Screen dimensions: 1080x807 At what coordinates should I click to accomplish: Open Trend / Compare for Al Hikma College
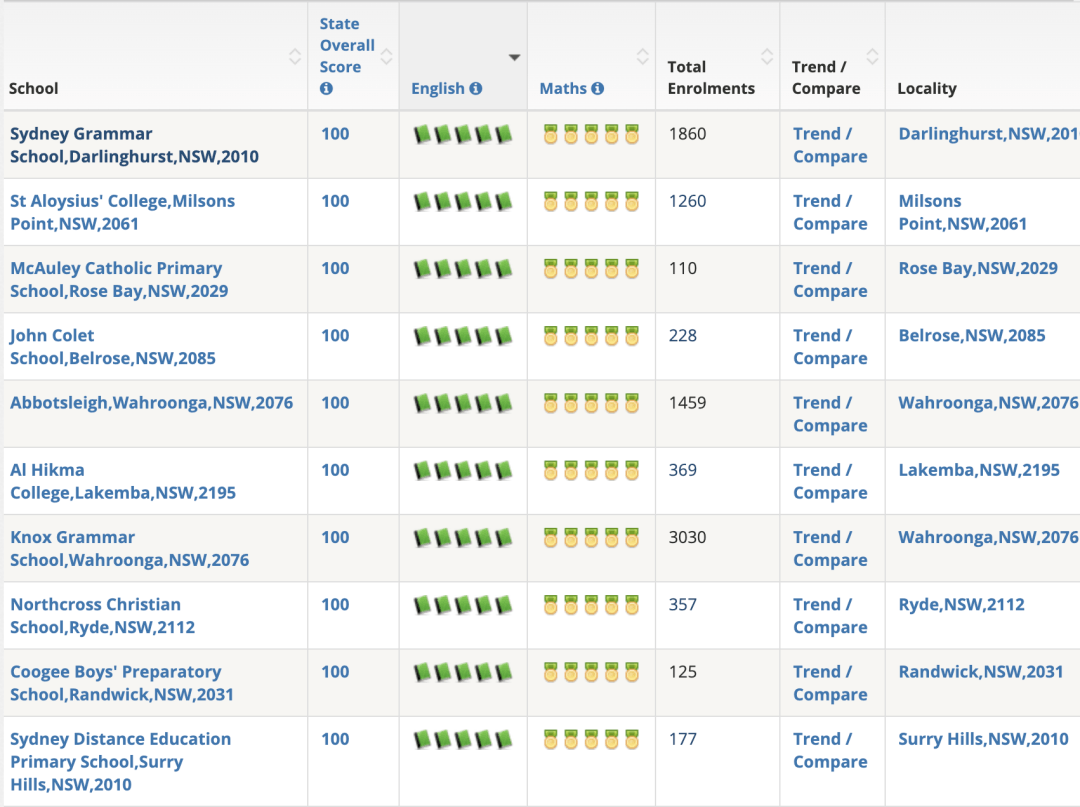click(x=830, y=481)
